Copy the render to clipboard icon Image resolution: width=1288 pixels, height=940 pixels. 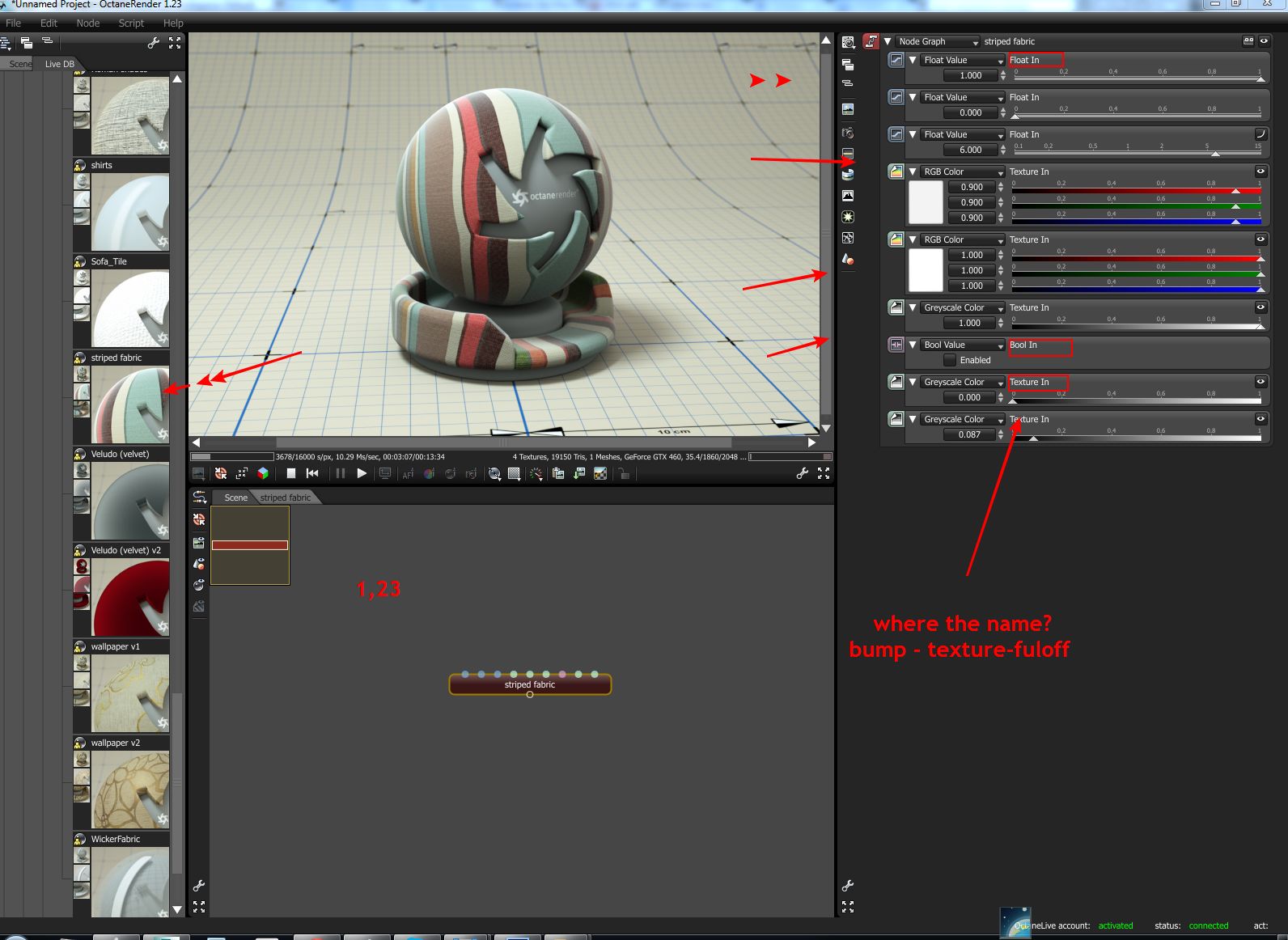point(558,474)
